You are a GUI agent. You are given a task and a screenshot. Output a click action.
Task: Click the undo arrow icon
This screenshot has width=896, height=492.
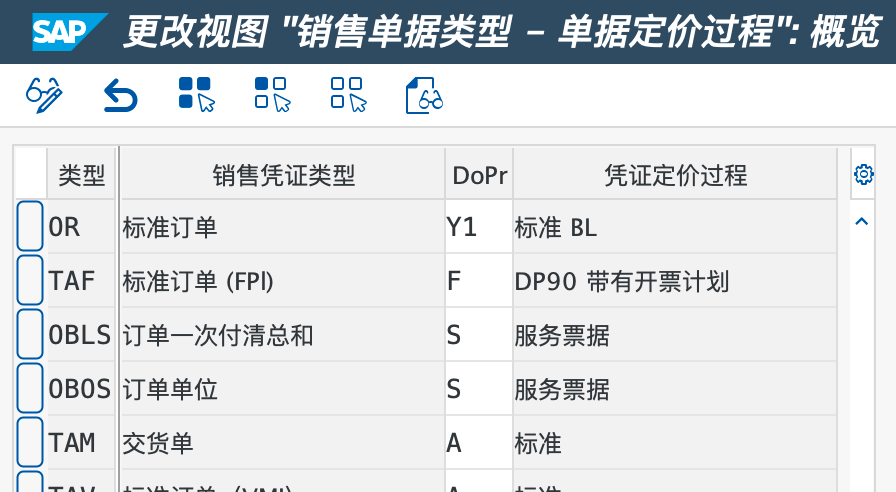(120, 96)
